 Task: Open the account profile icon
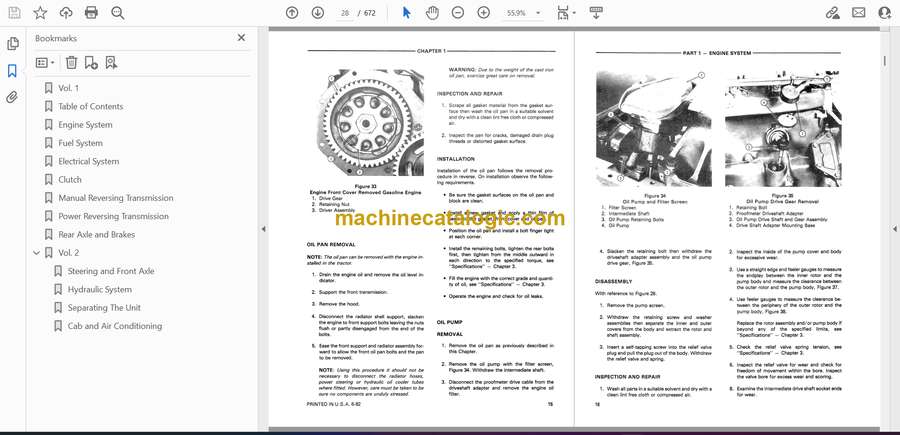pyautogui.click(x=885, y=13)
